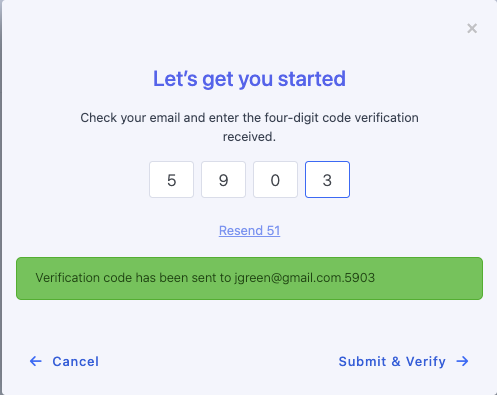Click the Check your email instruction line

click(x=249, y=118)
